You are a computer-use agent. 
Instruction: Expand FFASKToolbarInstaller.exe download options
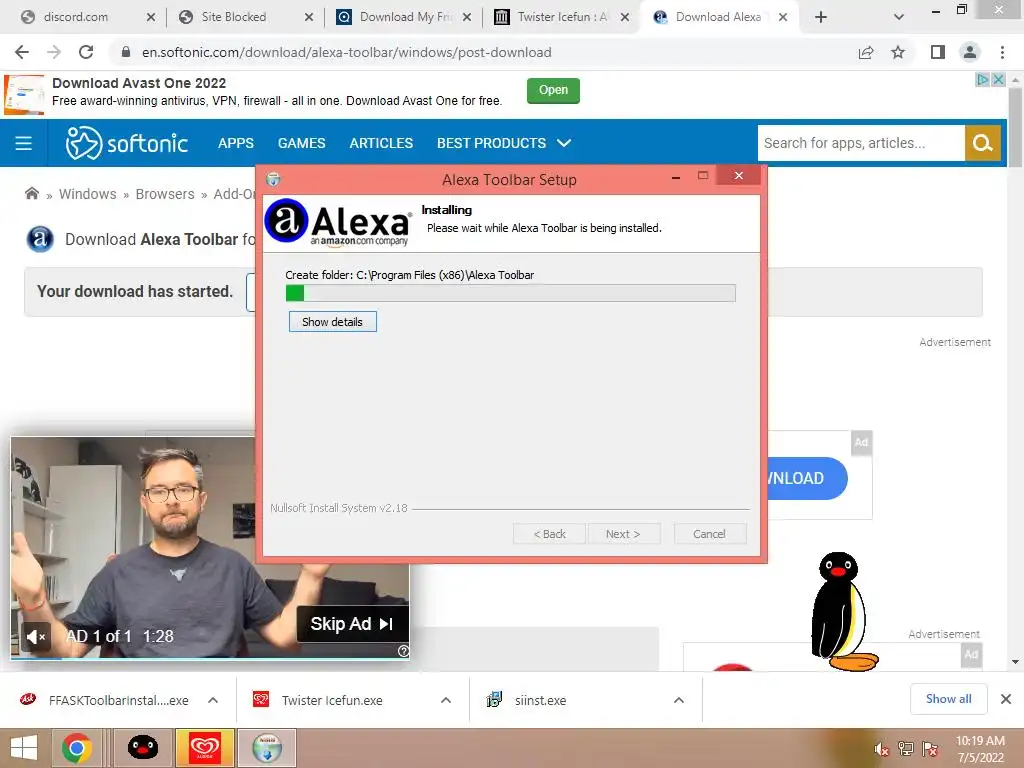coord(213,700)
